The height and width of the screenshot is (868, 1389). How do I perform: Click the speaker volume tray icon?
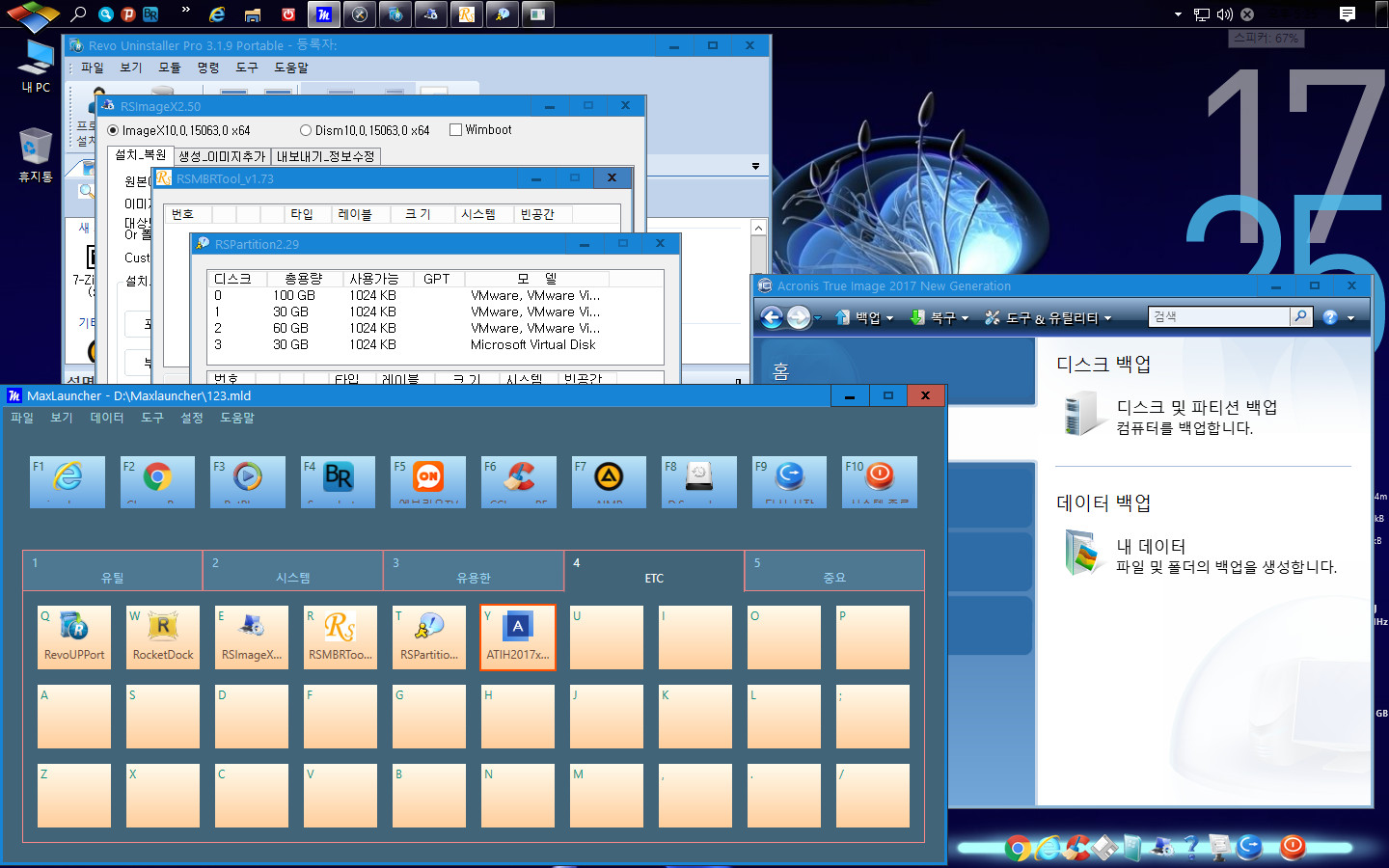1225,14
